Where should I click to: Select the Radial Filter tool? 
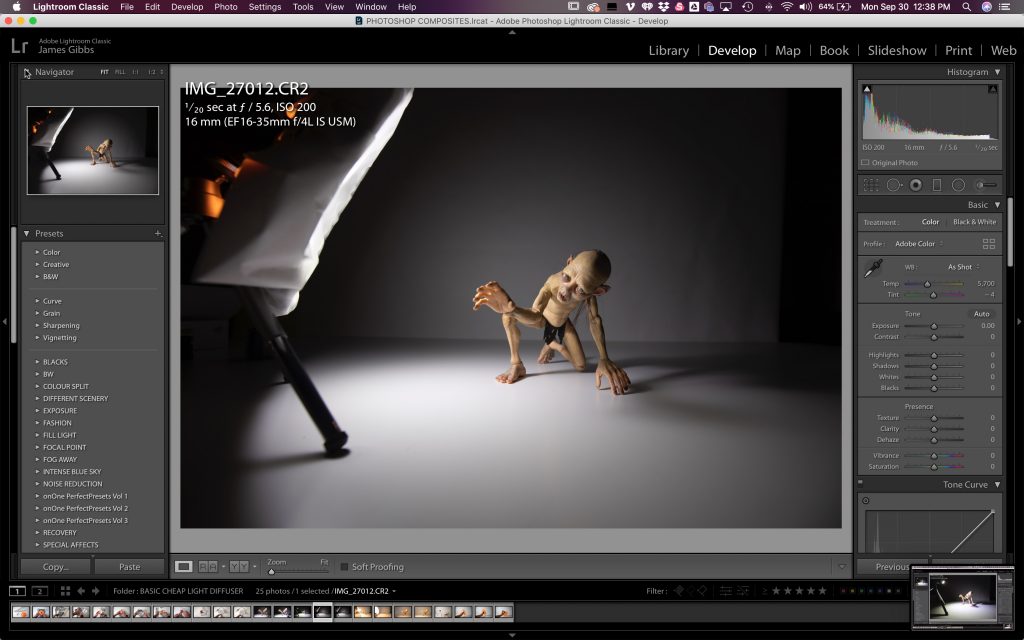(x=958, y=185)
